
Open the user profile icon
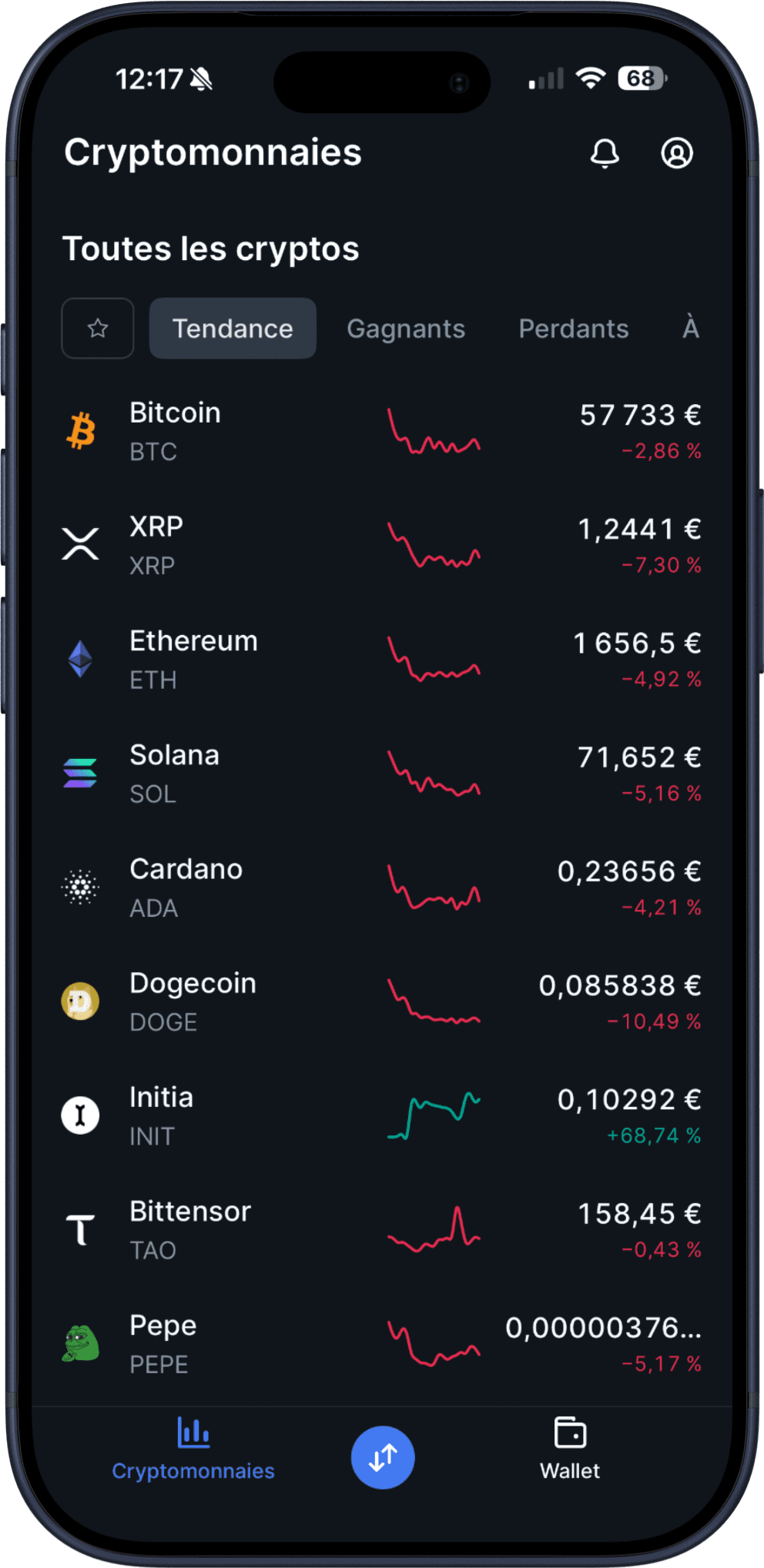coord(677,153)
